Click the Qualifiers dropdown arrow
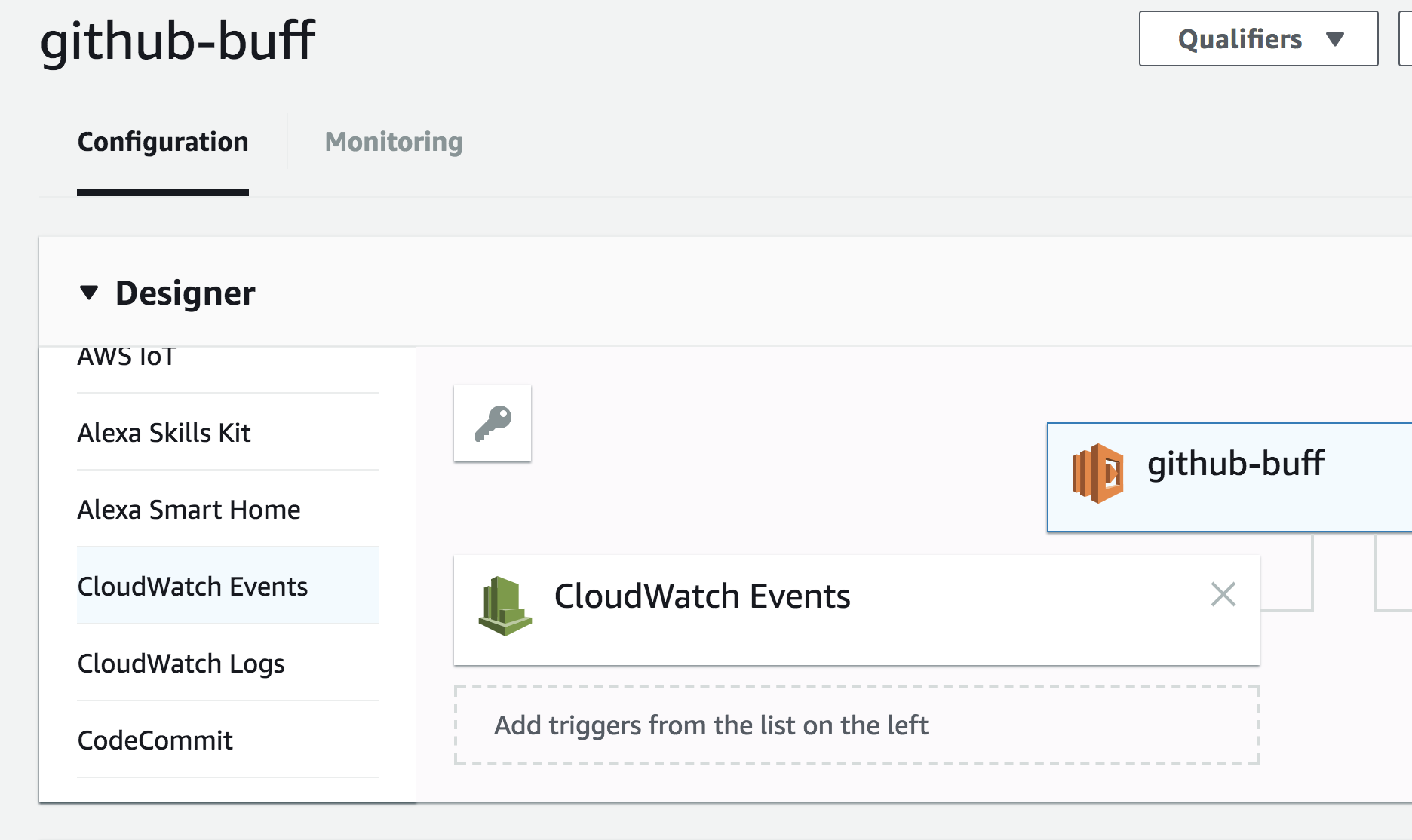 coord(1334,39)
